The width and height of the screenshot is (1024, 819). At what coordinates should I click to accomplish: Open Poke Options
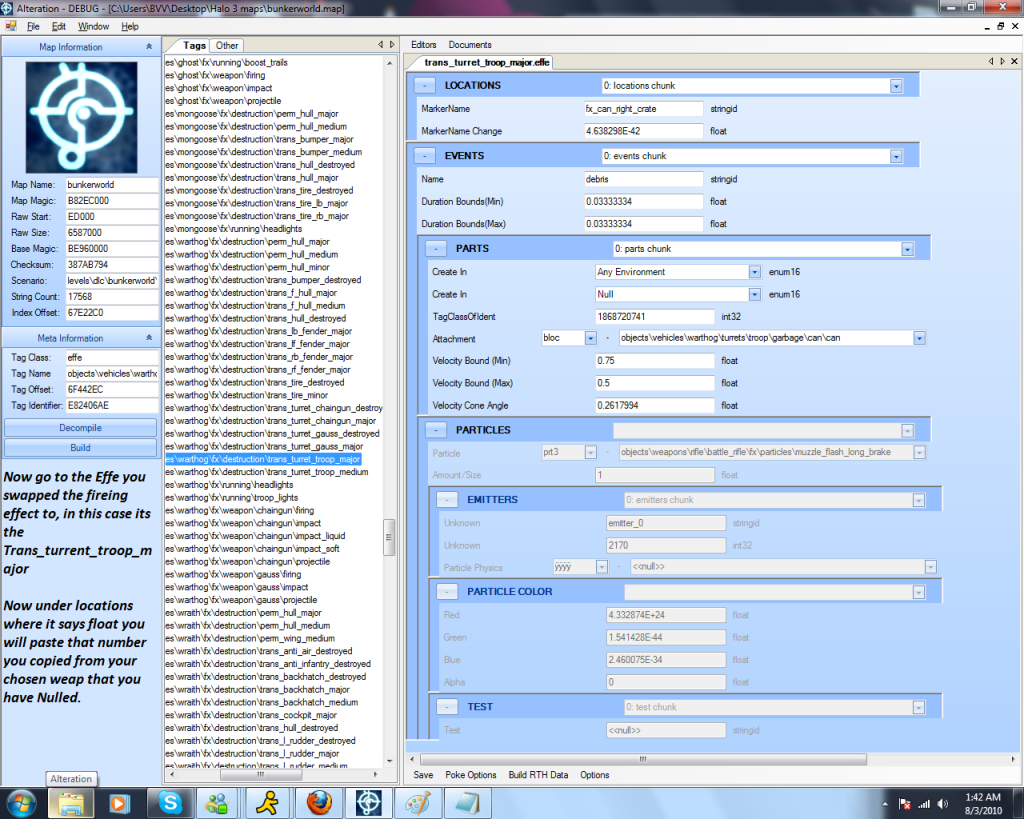tap(470, 775)
